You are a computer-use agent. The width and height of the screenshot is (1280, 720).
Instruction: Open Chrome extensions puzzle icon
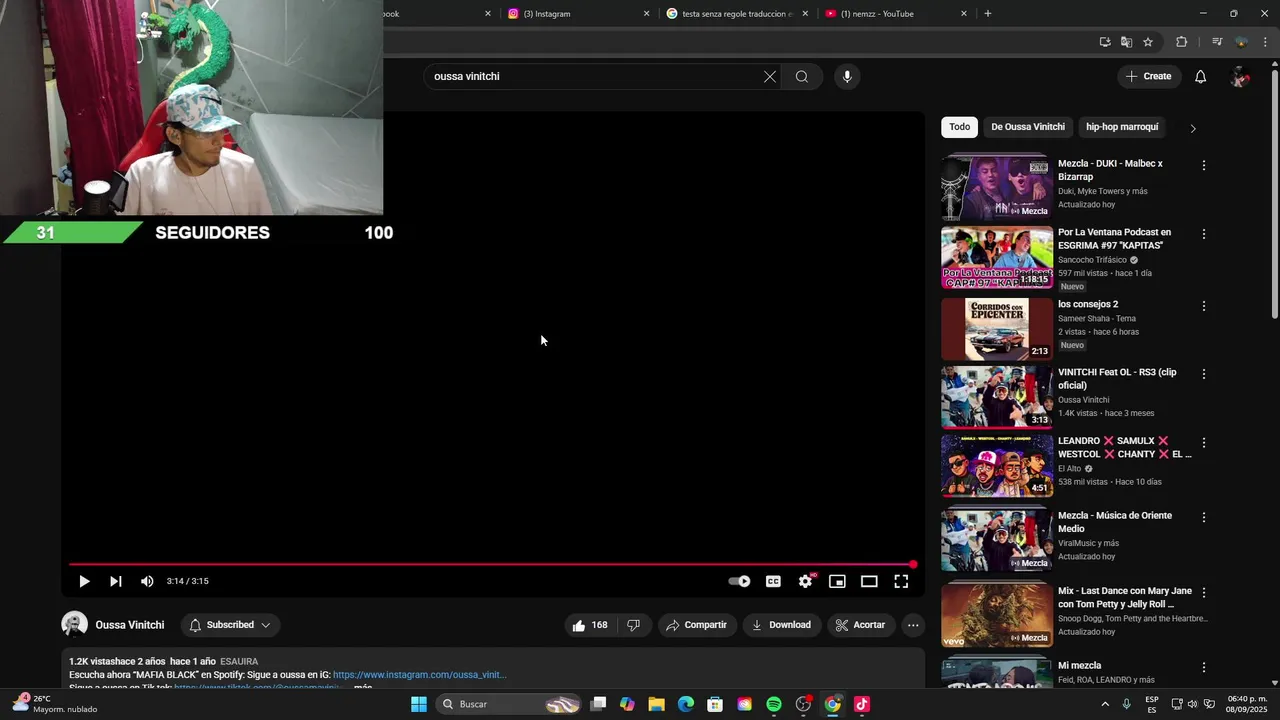tap(1182, 42)
